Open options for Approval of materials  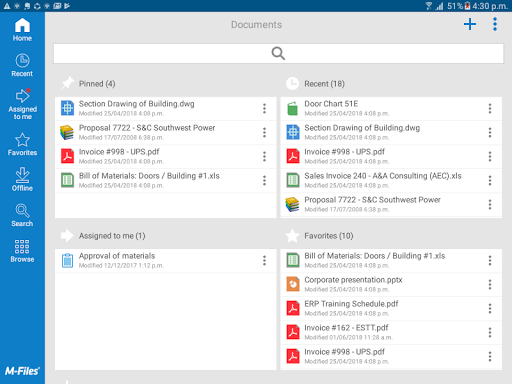point(264,260)
